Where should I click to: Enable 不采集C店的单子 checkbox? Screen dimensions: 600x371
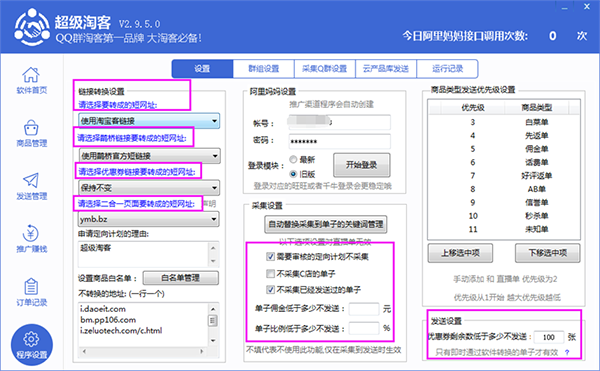[270, 273]
